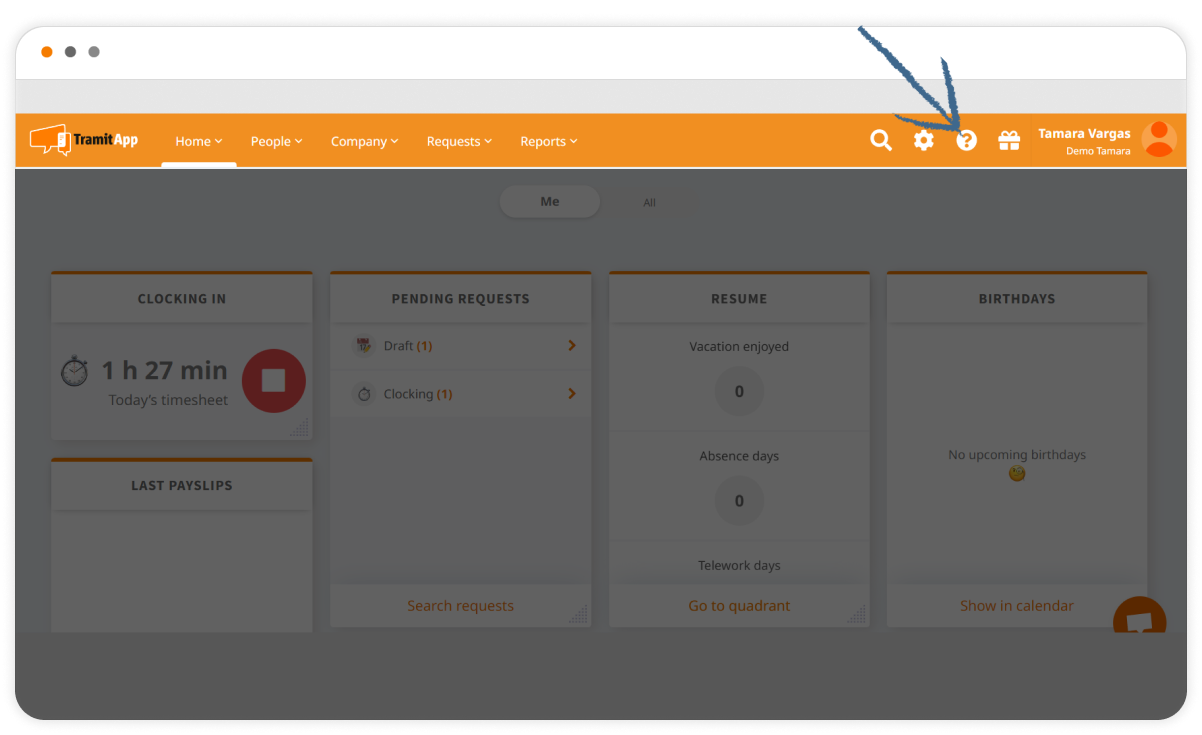Stop the timer with red stop button
The height and width of the screenshot is (735, 1202).
tap(274, 381)
